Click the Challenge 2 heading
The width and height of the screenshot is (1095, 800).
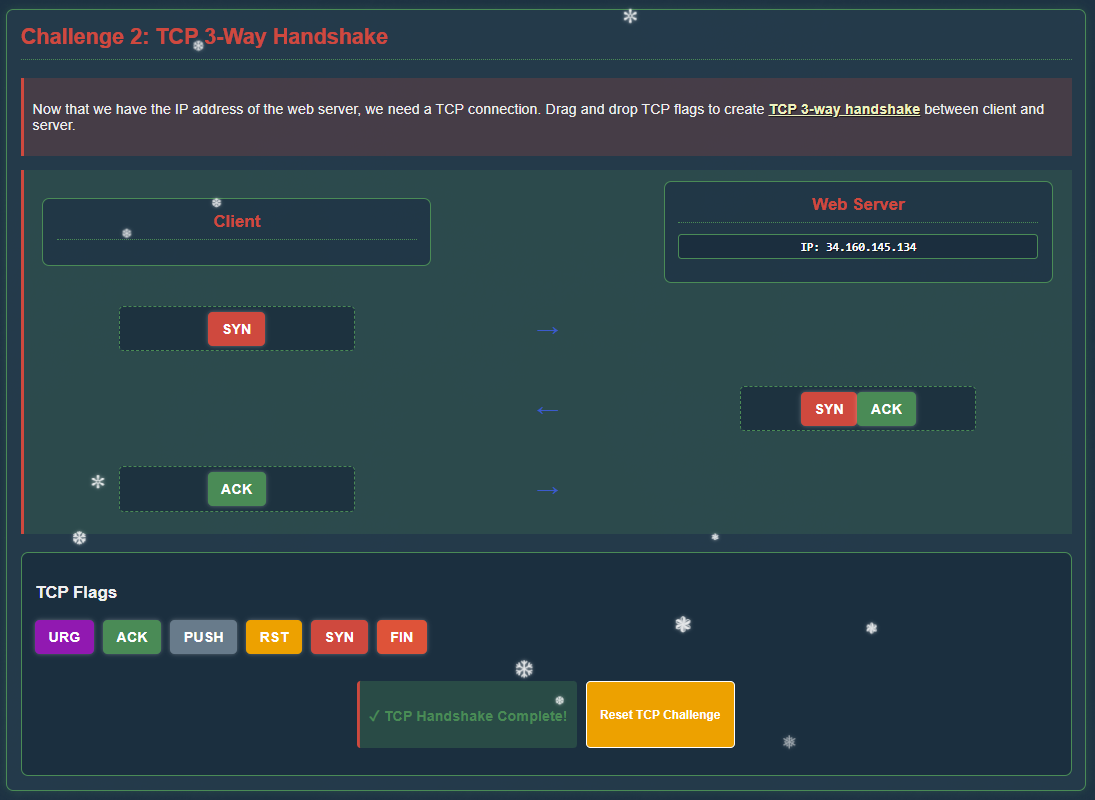[x=204, y=37]
